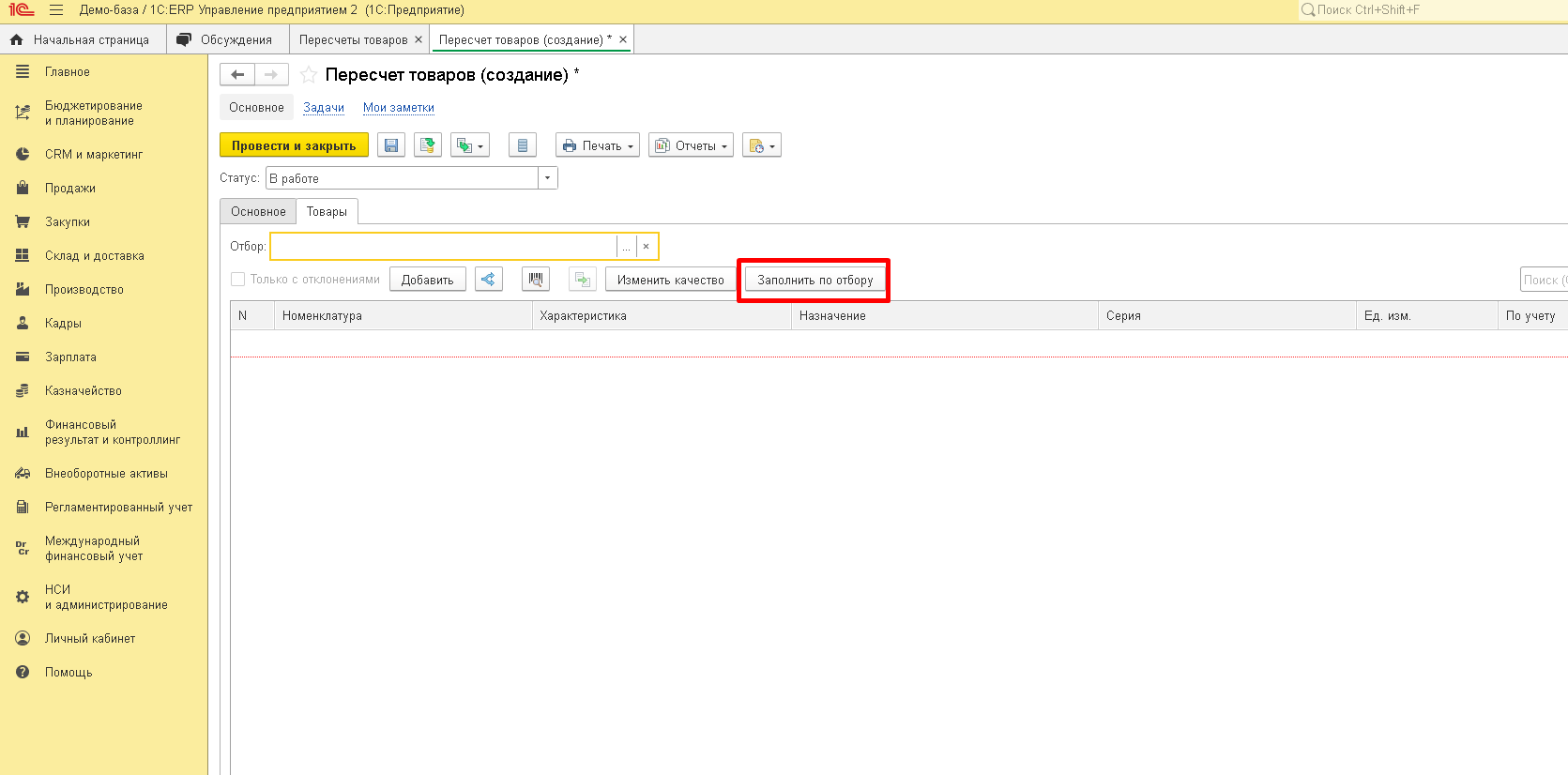Open the Задачи link
Viewport: 1568px width, 775px height.
tap(324, 108)
